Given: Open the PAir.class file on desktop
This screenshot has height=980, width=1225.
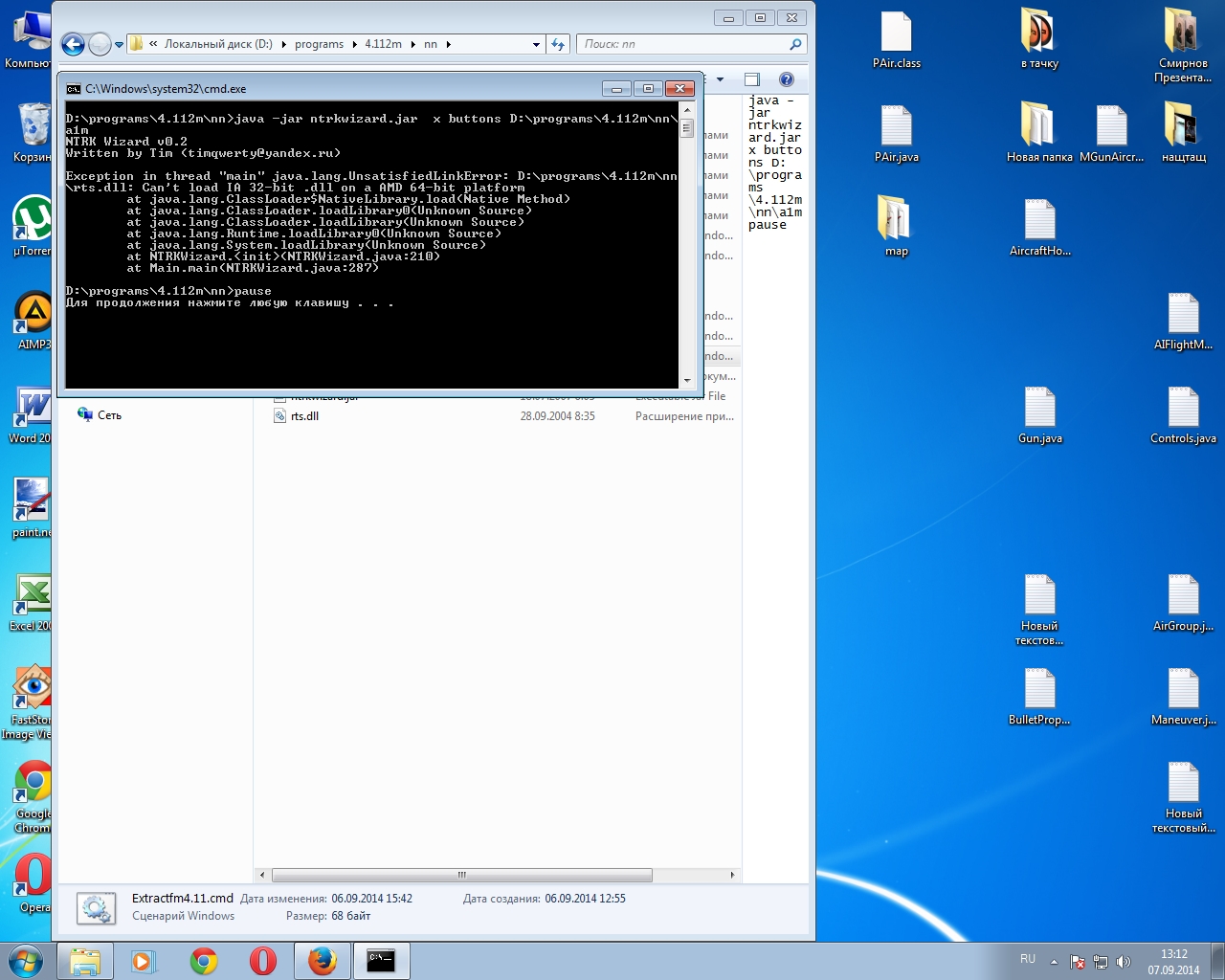Looking at the screenshot, I should tap(896, 34).
